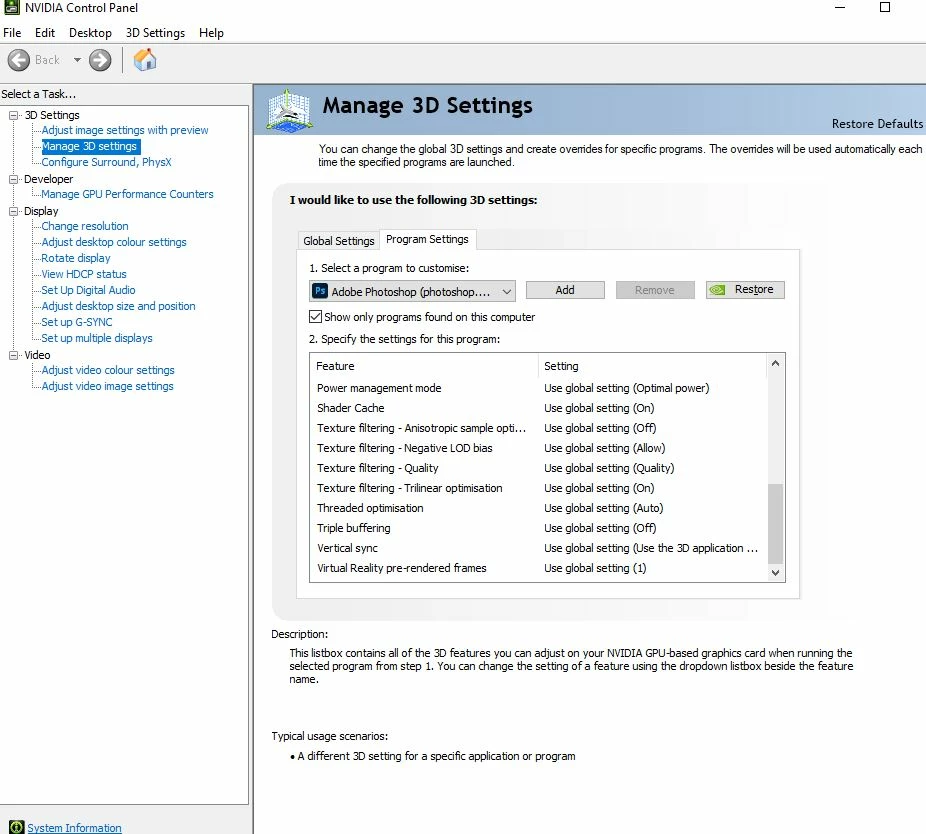This screenshot has width=926, height=834.
Task: Toggle Show only programs found on this computer
Action: [x=315, y=317]
